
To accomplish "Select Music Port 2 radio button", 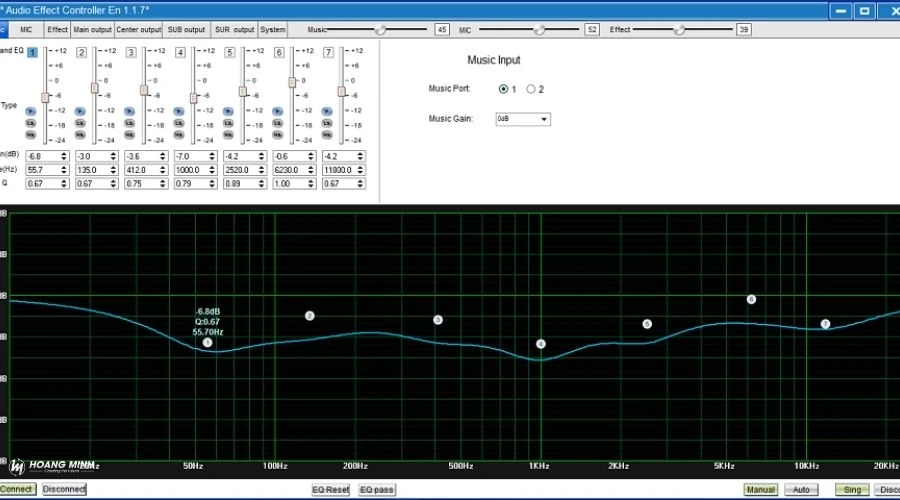I will (531, 89).
